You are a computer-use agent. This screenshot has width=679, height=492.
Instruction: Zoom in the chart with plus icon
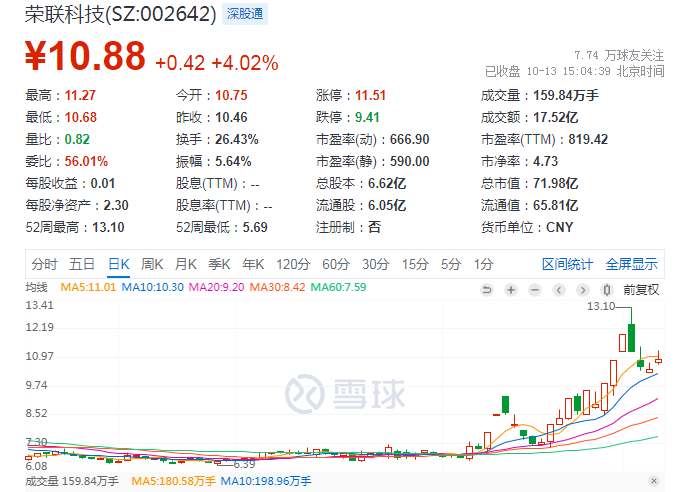[511, 290]
